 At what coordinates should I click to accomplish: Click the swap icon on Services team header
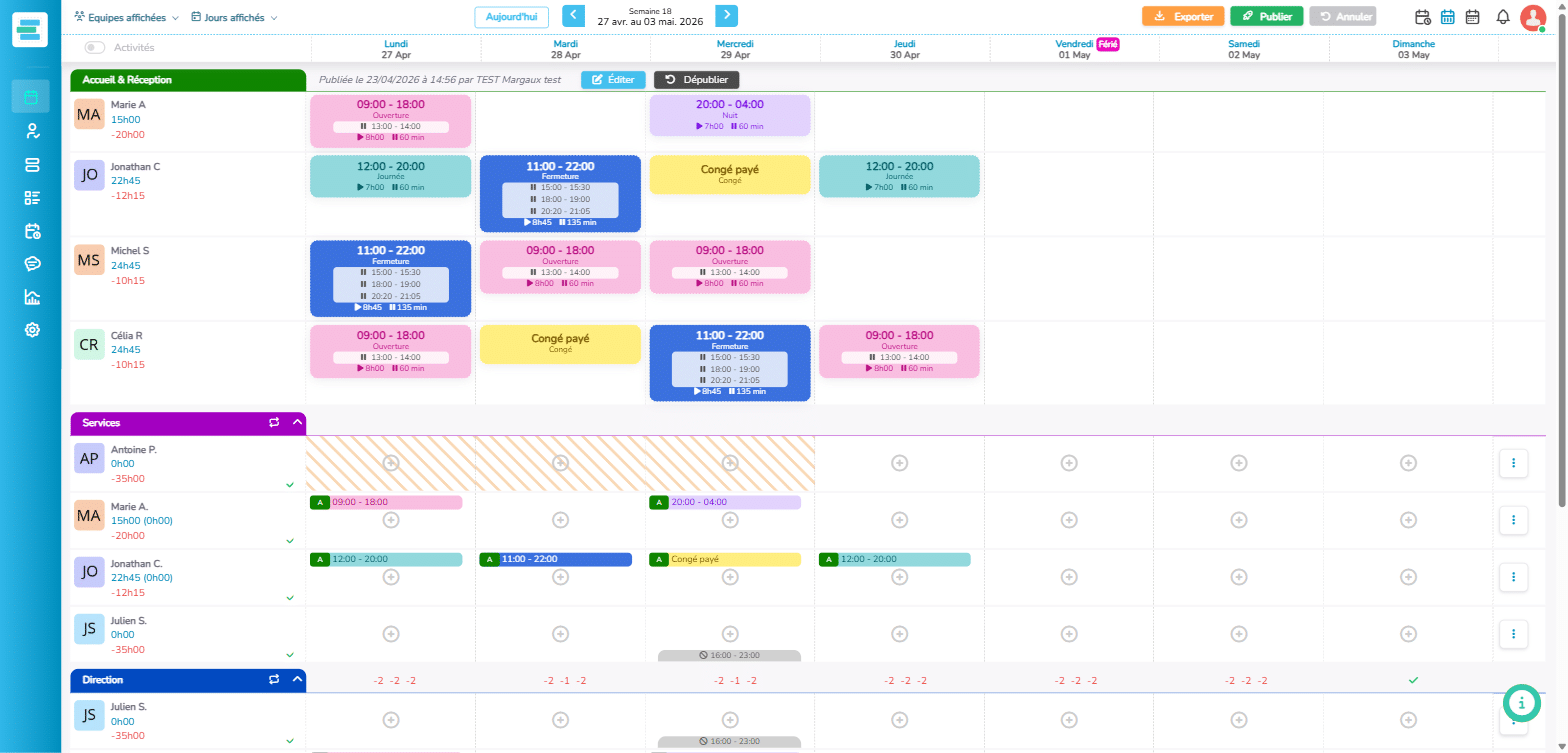(x=274, y=423)
